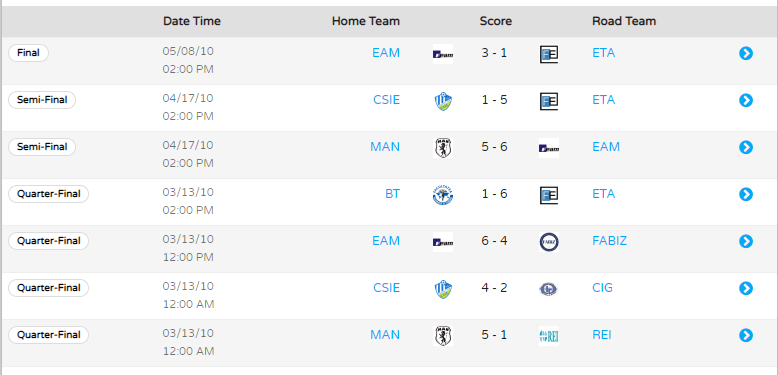Open arrow icon for CSIE vs ETA semi-final
The height and width of the screenshot is (375, 778).
(746, 100)
